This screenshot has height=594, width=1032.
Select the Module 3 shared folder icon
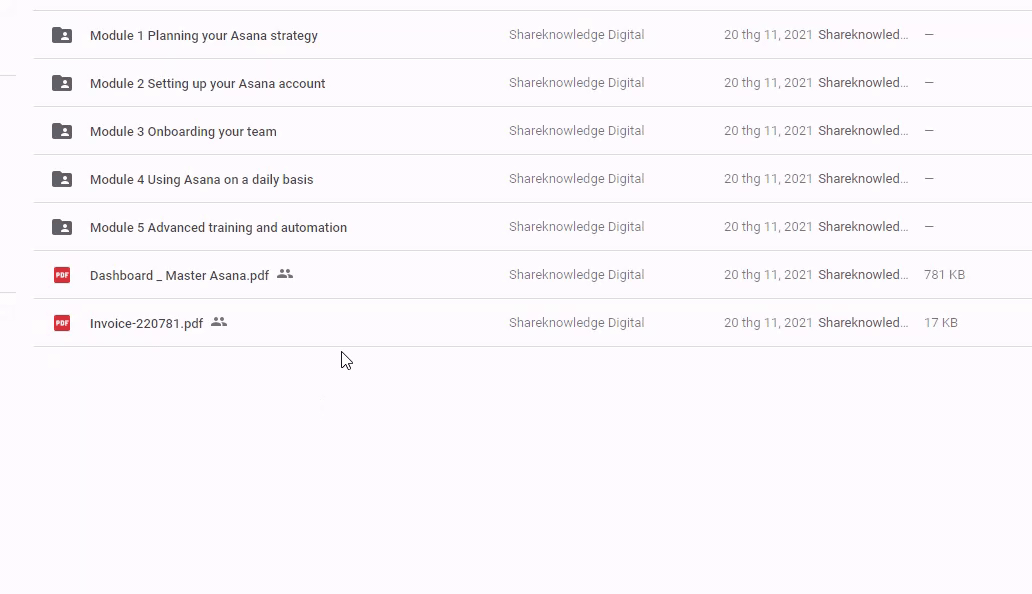click(62, 131)
